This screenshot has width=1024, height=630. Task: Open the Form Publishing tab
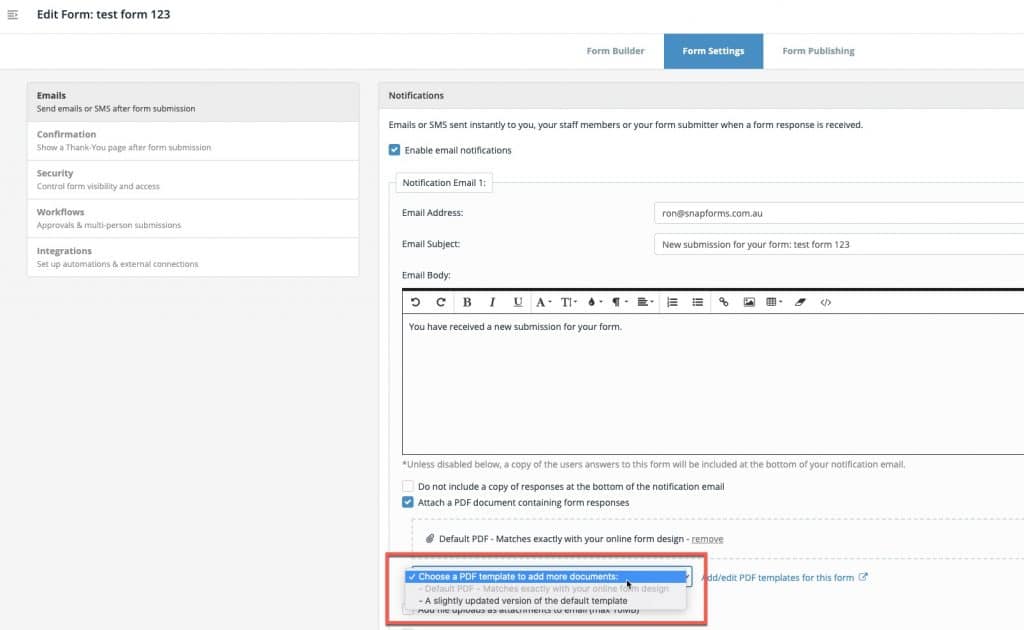[x=817, y=50]
